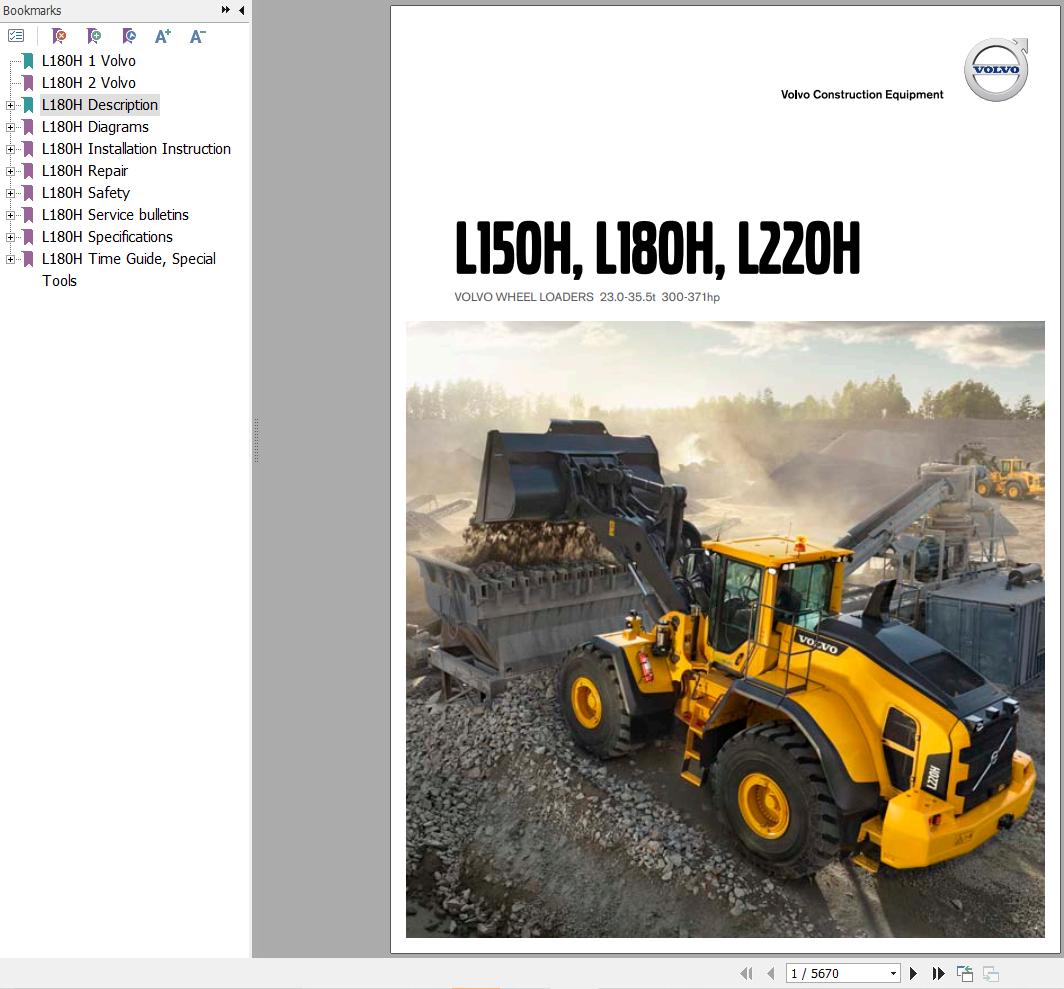Add a new bookmark
This screenshot has height=989, width=1064.
94,36
